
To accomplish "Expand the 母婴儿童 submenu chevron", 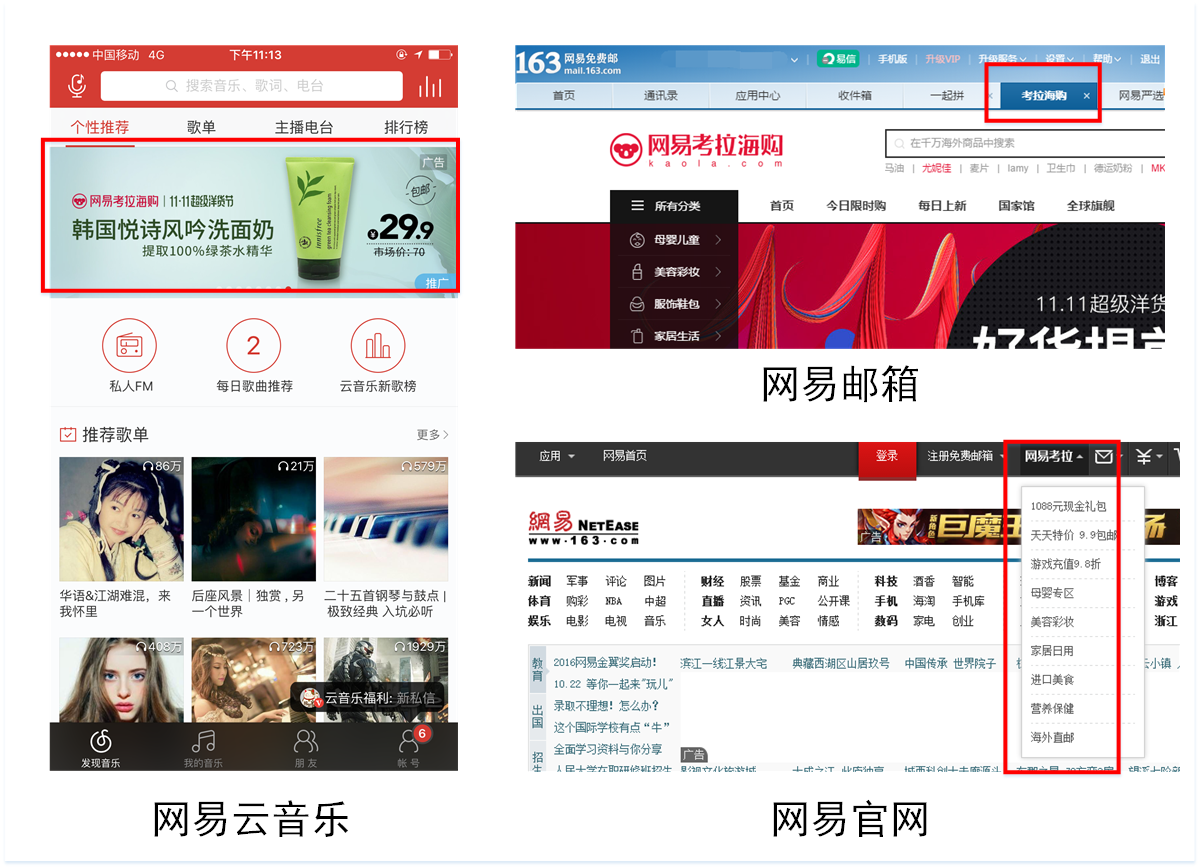I will [718, 240].
